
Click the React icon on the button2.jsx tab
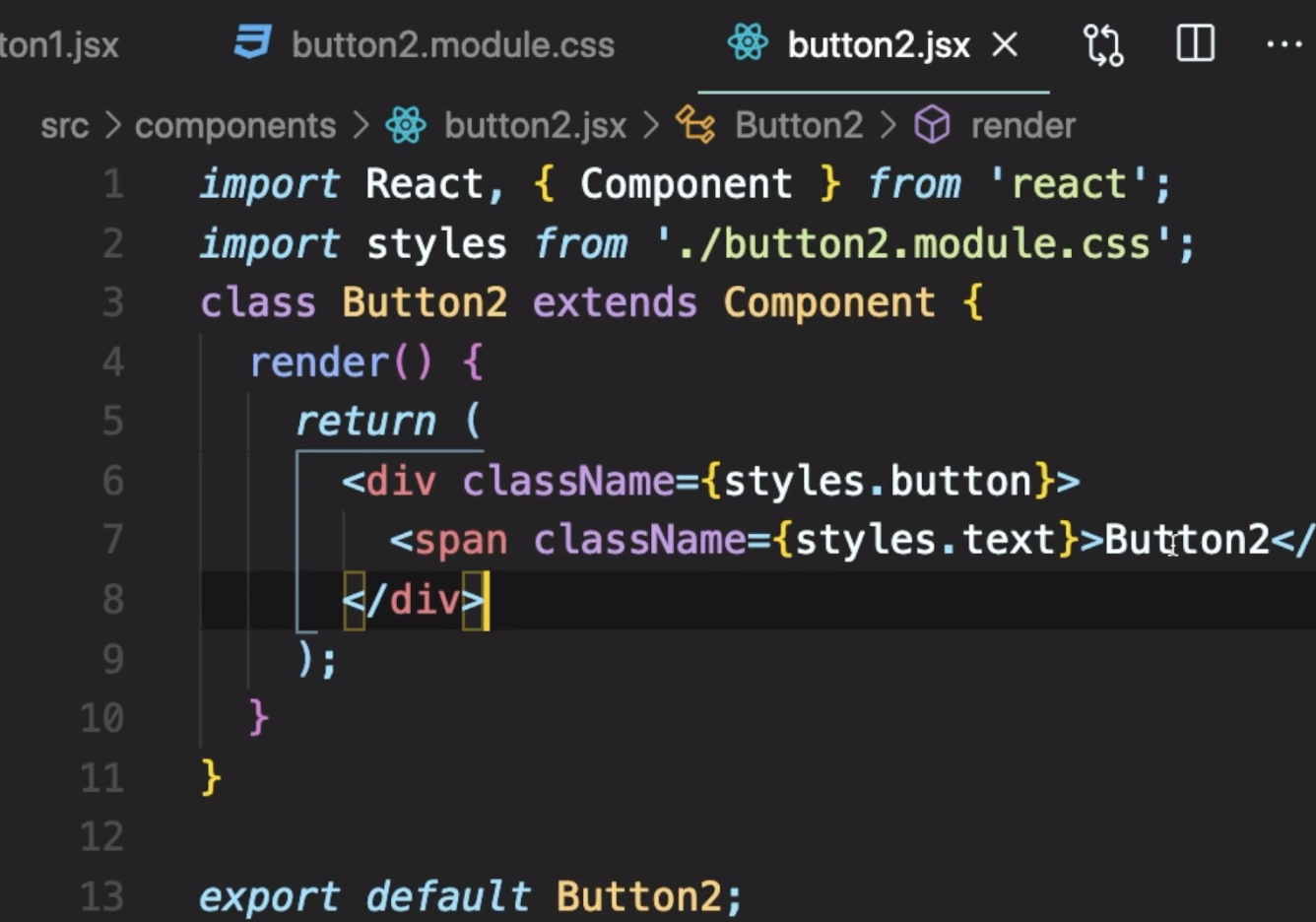[748, 43]
